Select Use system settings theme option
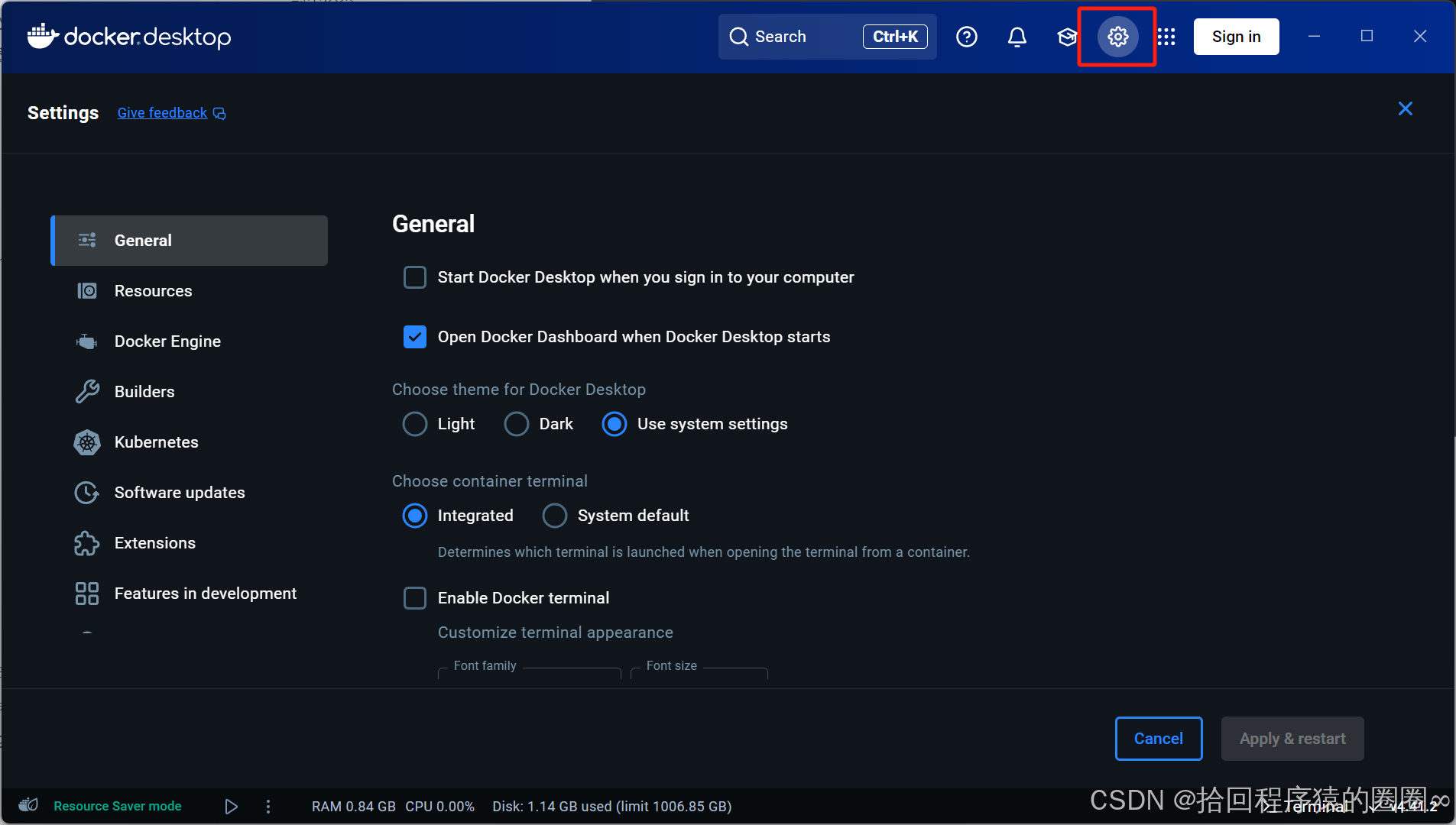 (615, 424)
